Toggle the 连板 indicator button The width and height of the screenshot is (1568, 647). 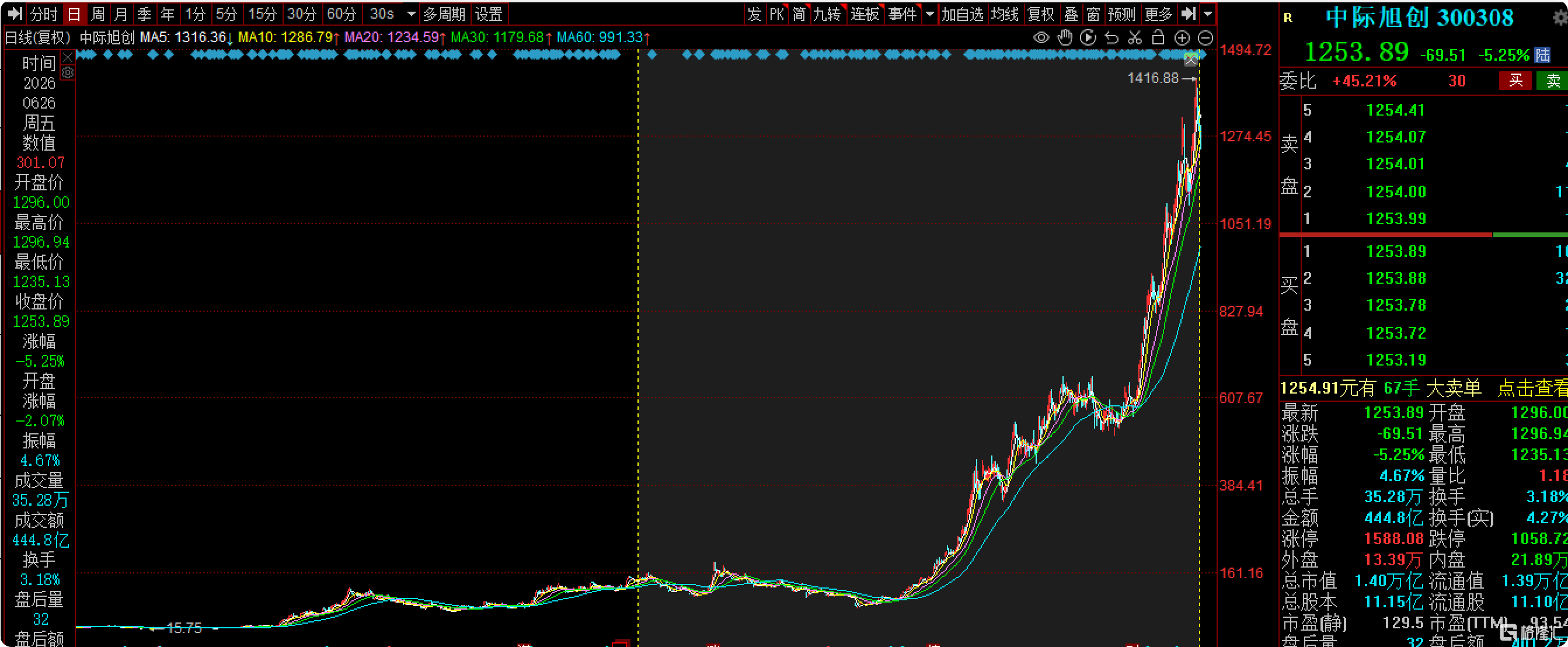coord(865,14)
